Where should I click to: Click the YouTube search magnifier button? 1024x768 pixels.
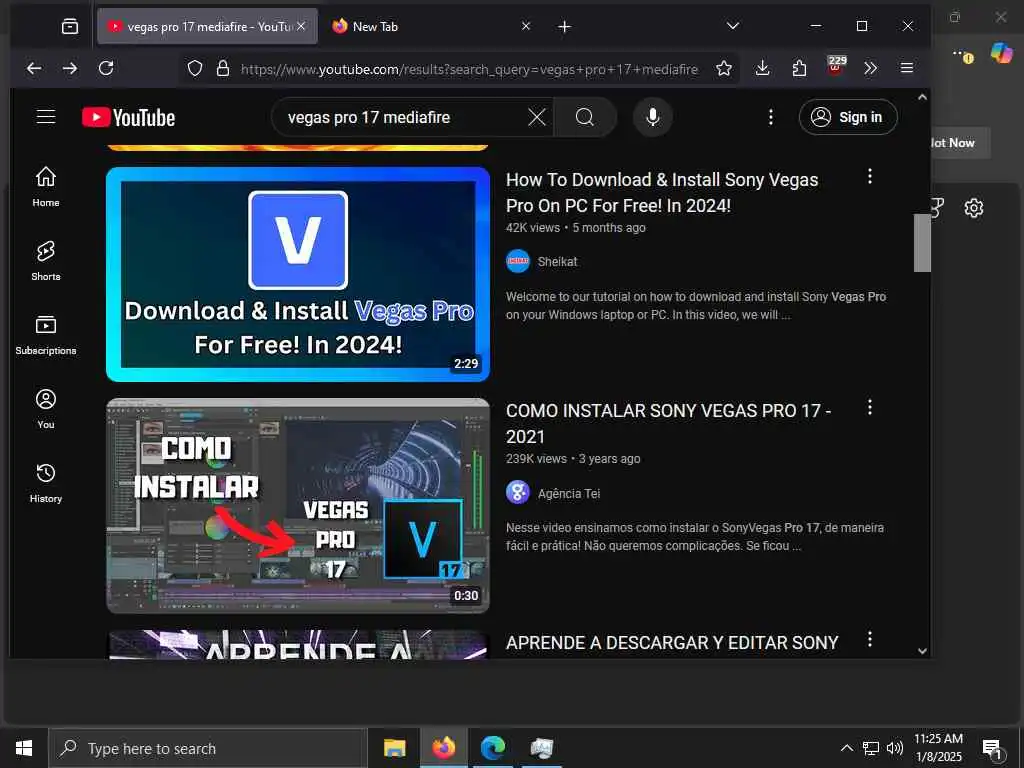[x=584, y=118]
